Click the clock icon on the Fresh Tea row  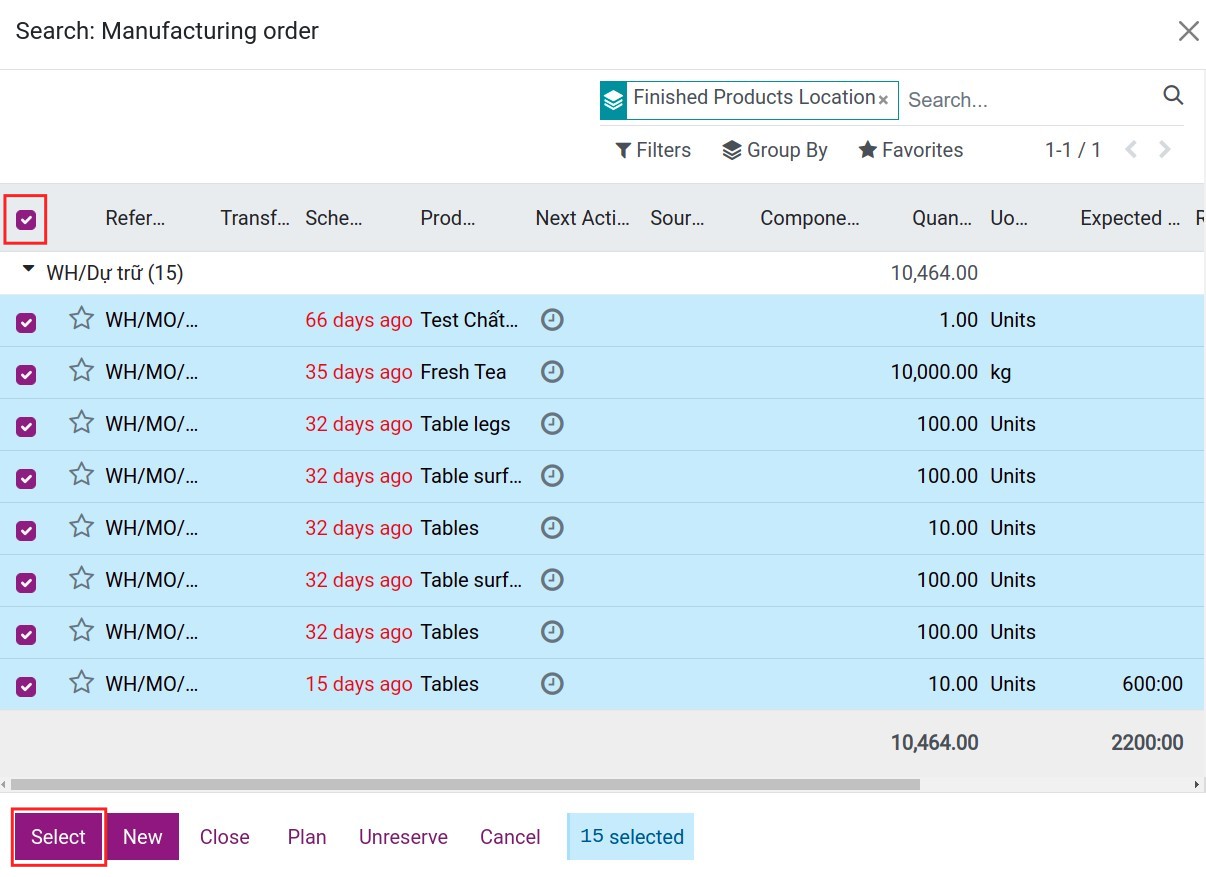552,371
